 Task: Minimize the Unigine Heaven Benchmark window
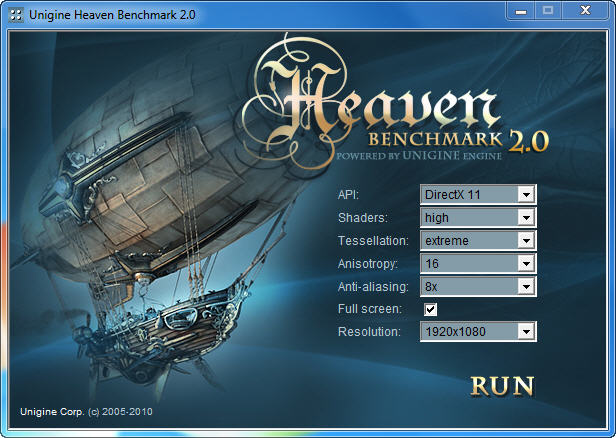point(521,11)
